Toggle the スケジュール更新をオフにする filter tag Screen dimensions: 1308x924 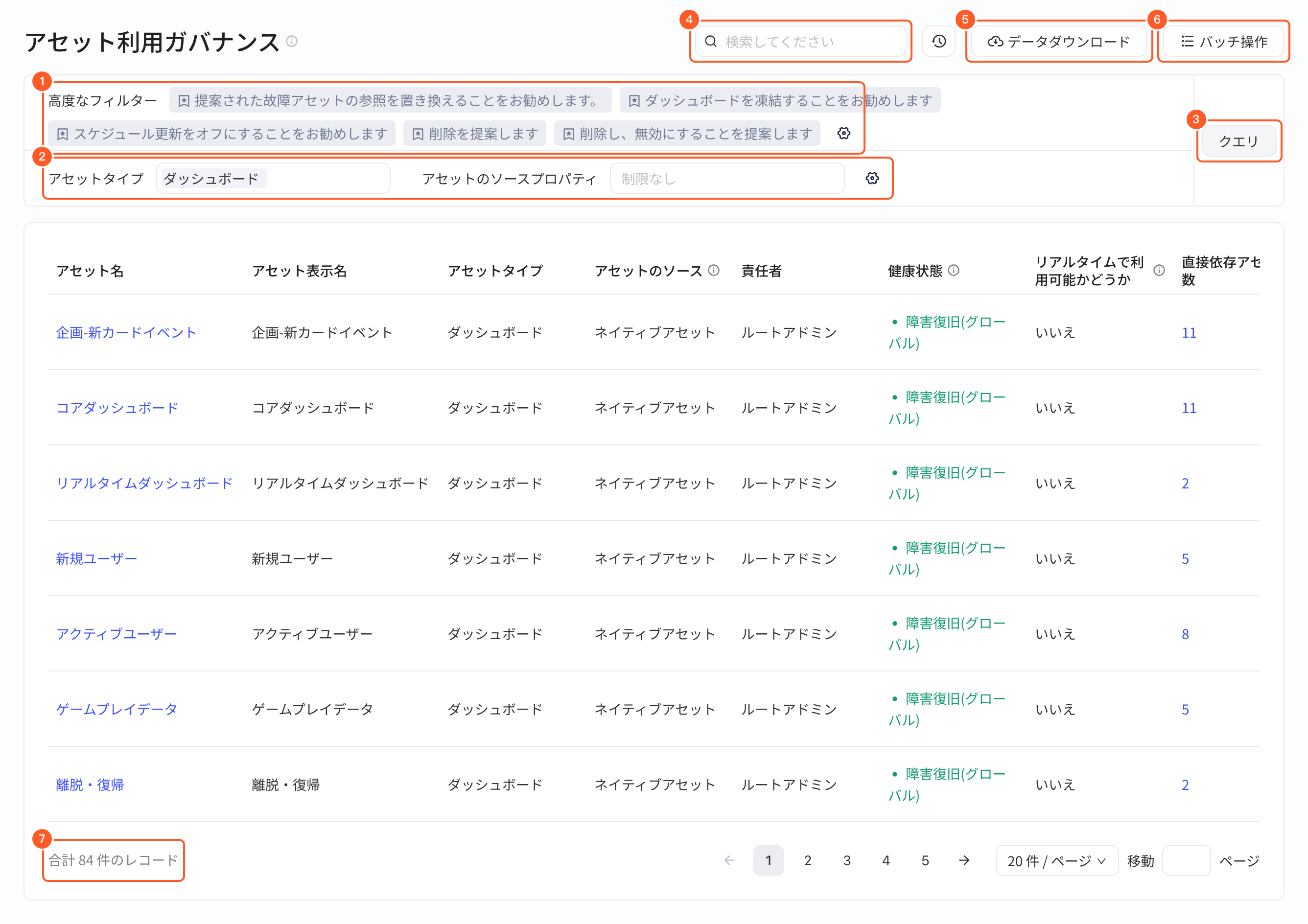click(x=222, y=134)
